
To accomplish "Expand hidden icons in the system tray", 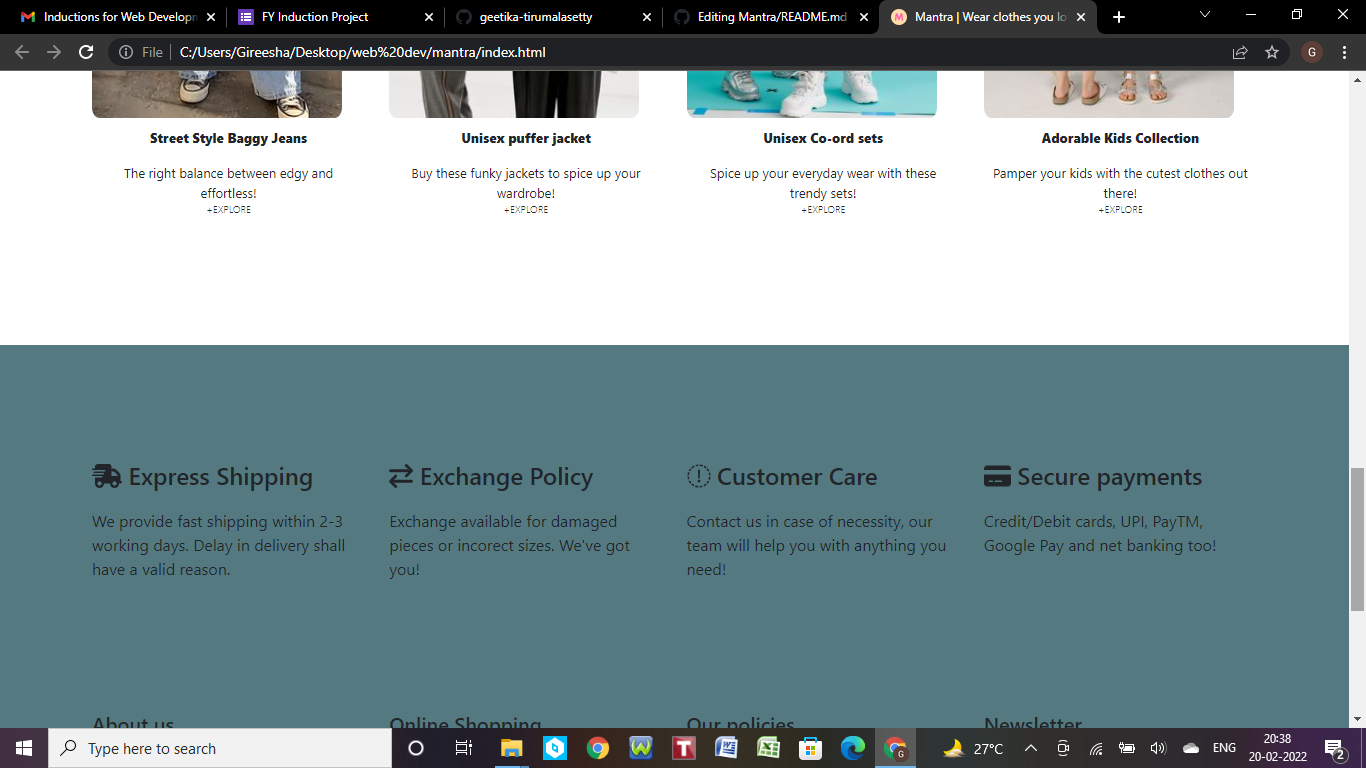I will [x=1030, y=748].
